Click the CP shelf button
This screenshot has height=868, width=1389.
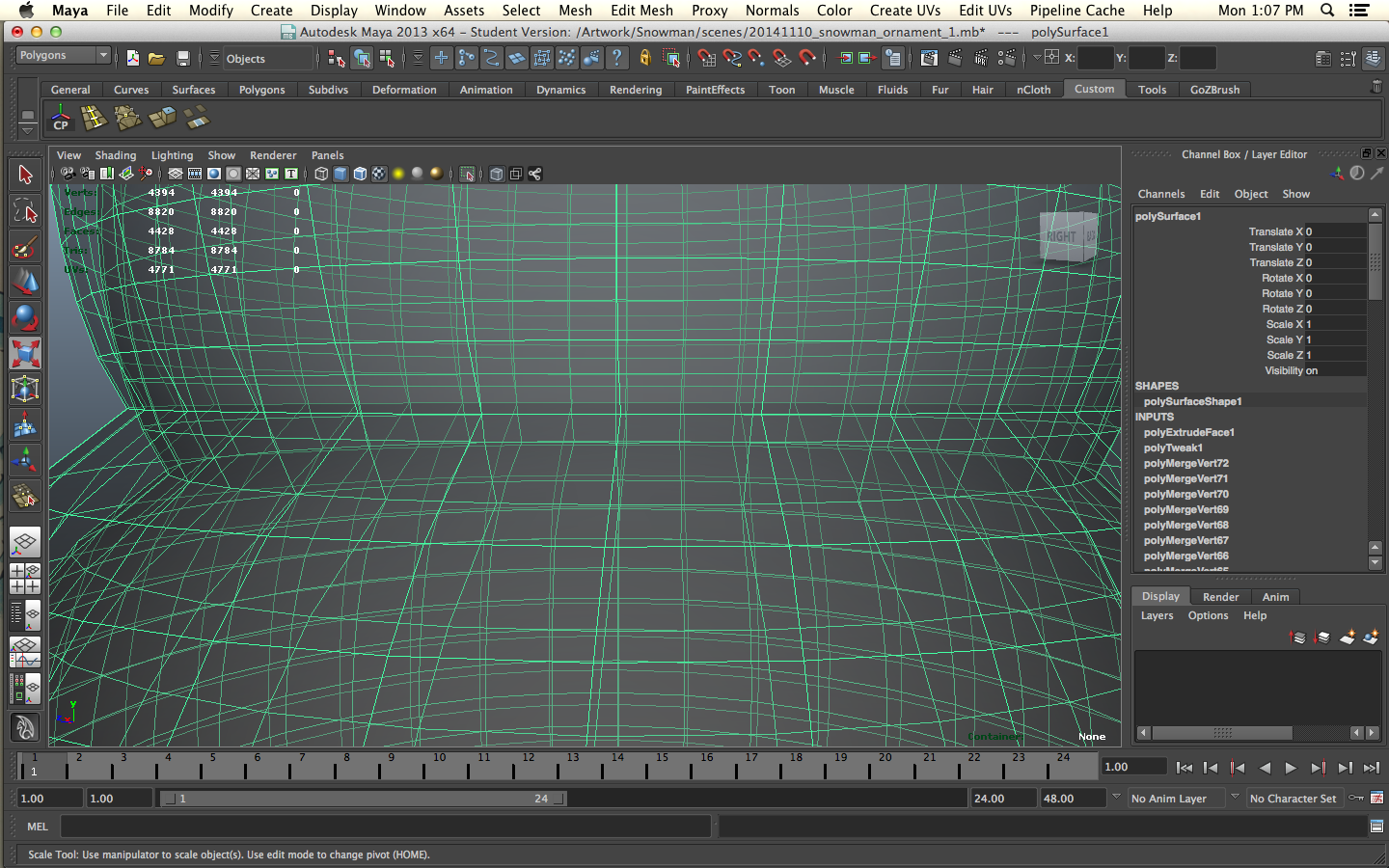[x=61, y=119]
